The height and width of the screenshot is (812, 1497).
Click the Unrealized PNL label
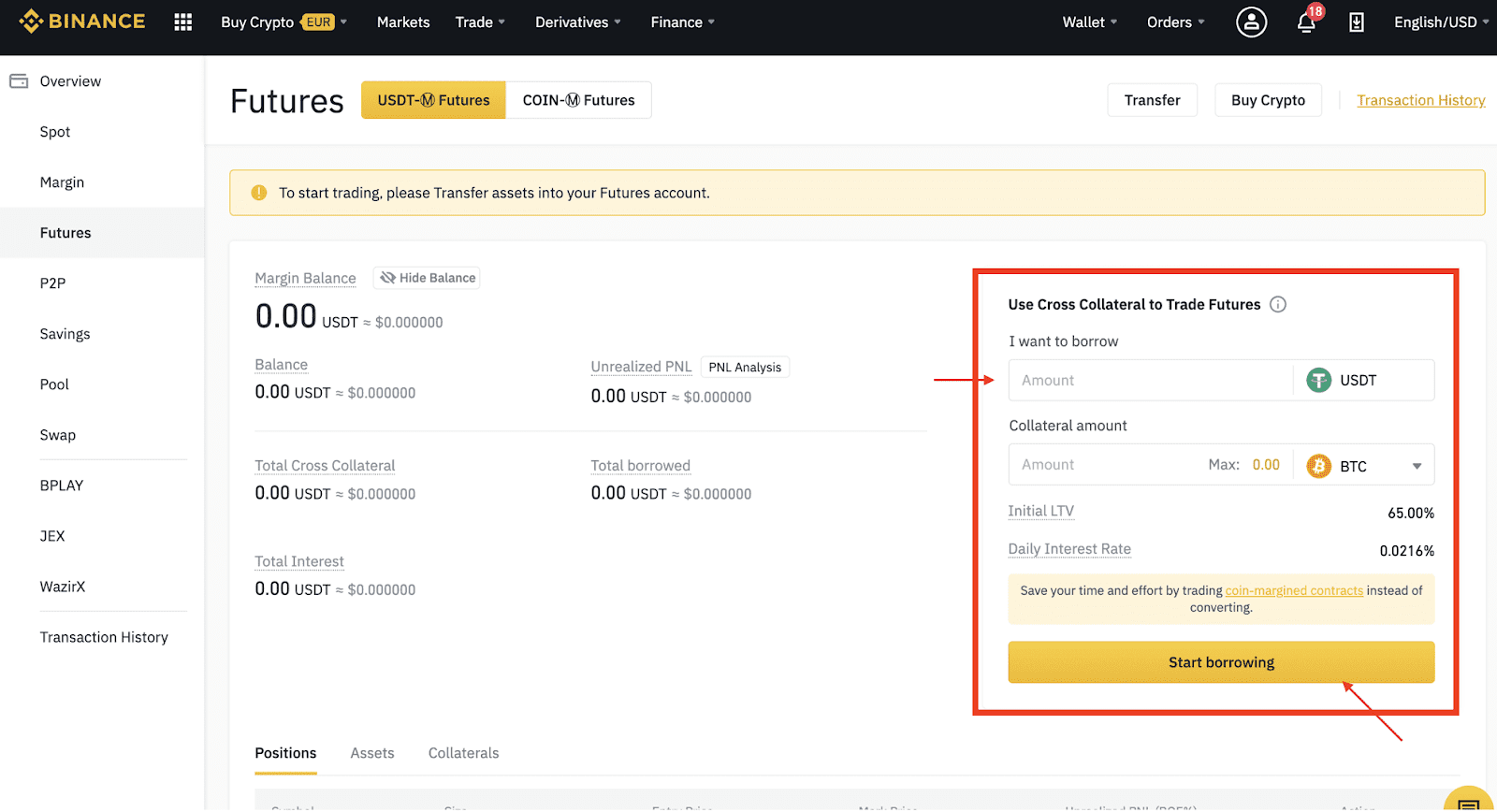tap(641, 367)
